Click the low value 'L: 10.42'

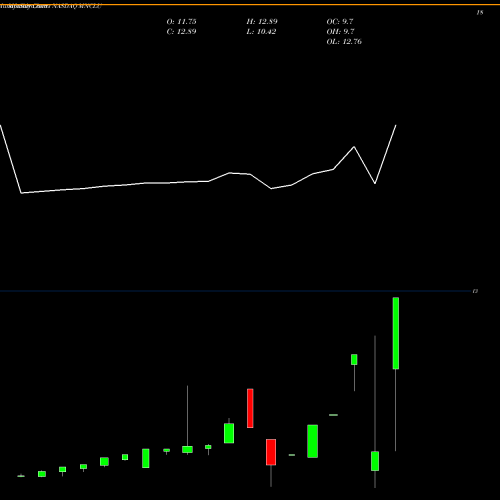pos(261,32)
